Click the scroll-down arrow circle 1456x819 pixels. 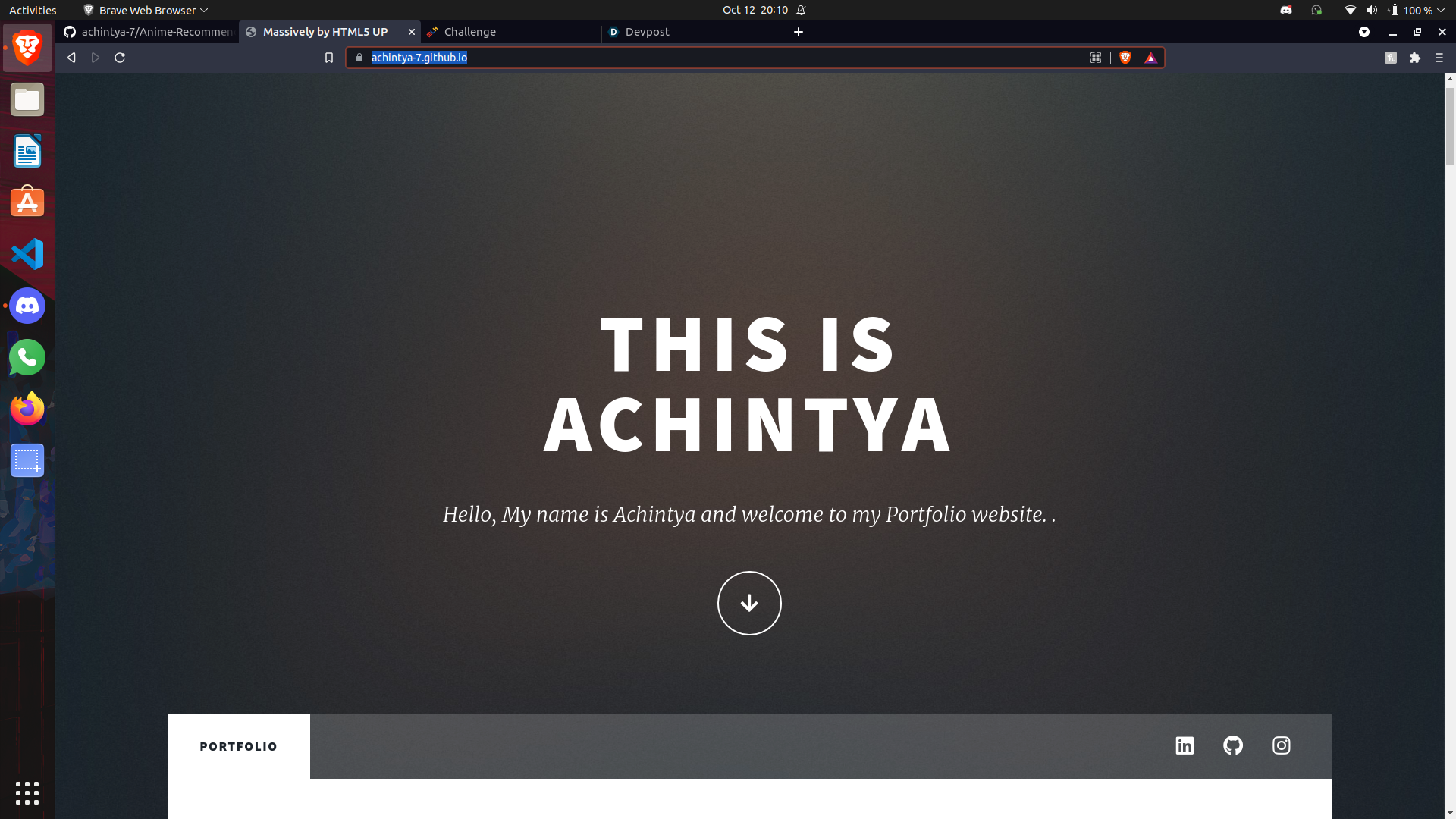(x=749, y=603)
